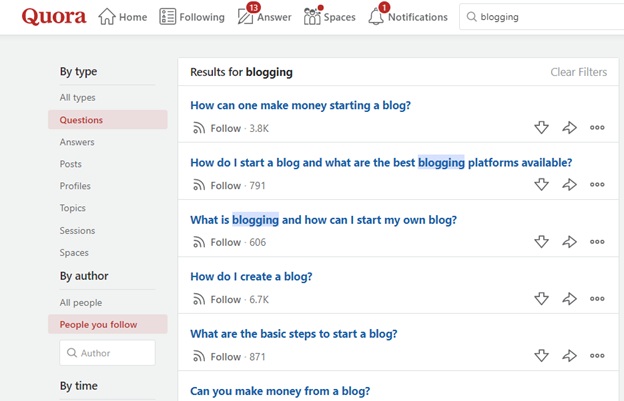Filter results by Answers type
The image size is (624, 401).
click(x=77, y=142)
